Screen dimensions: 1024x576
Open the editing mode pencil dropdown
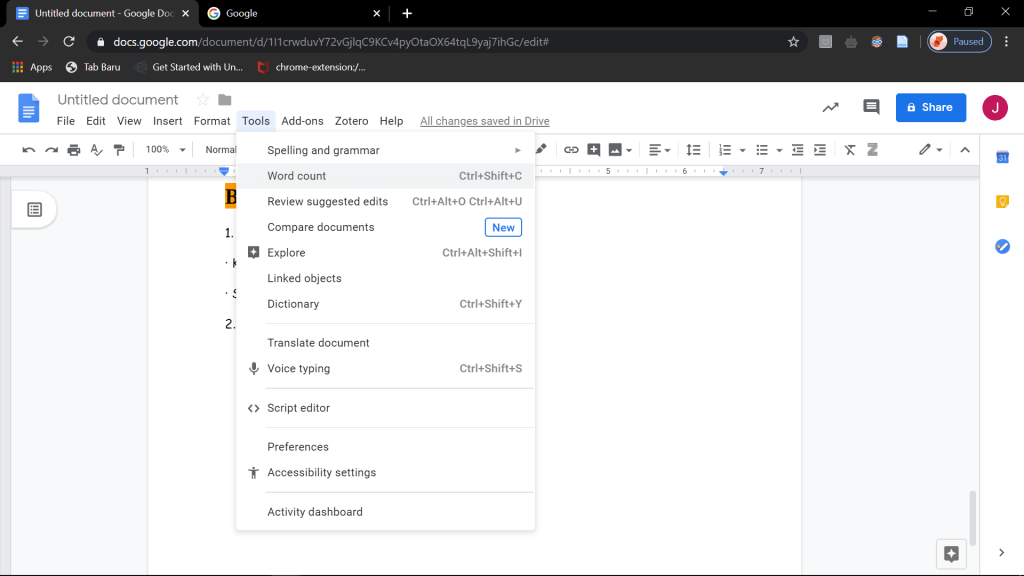(x=930, y=150)
